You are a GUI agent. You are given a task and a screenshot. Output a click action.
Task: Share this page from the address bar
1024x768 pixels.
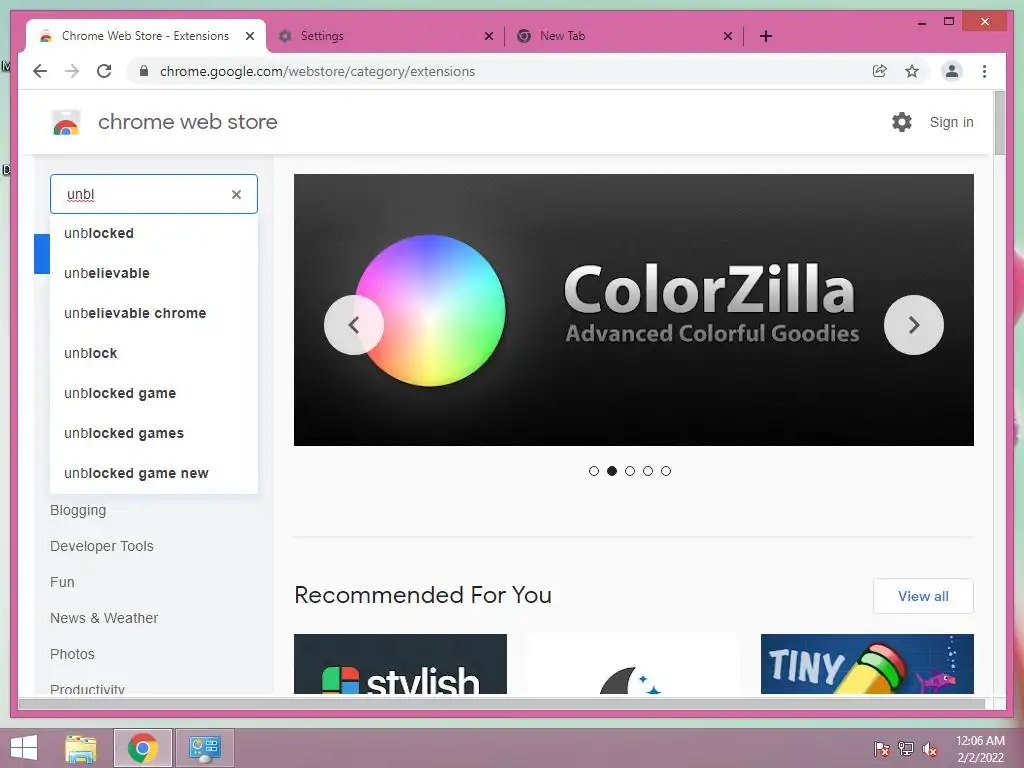(880, 71)
